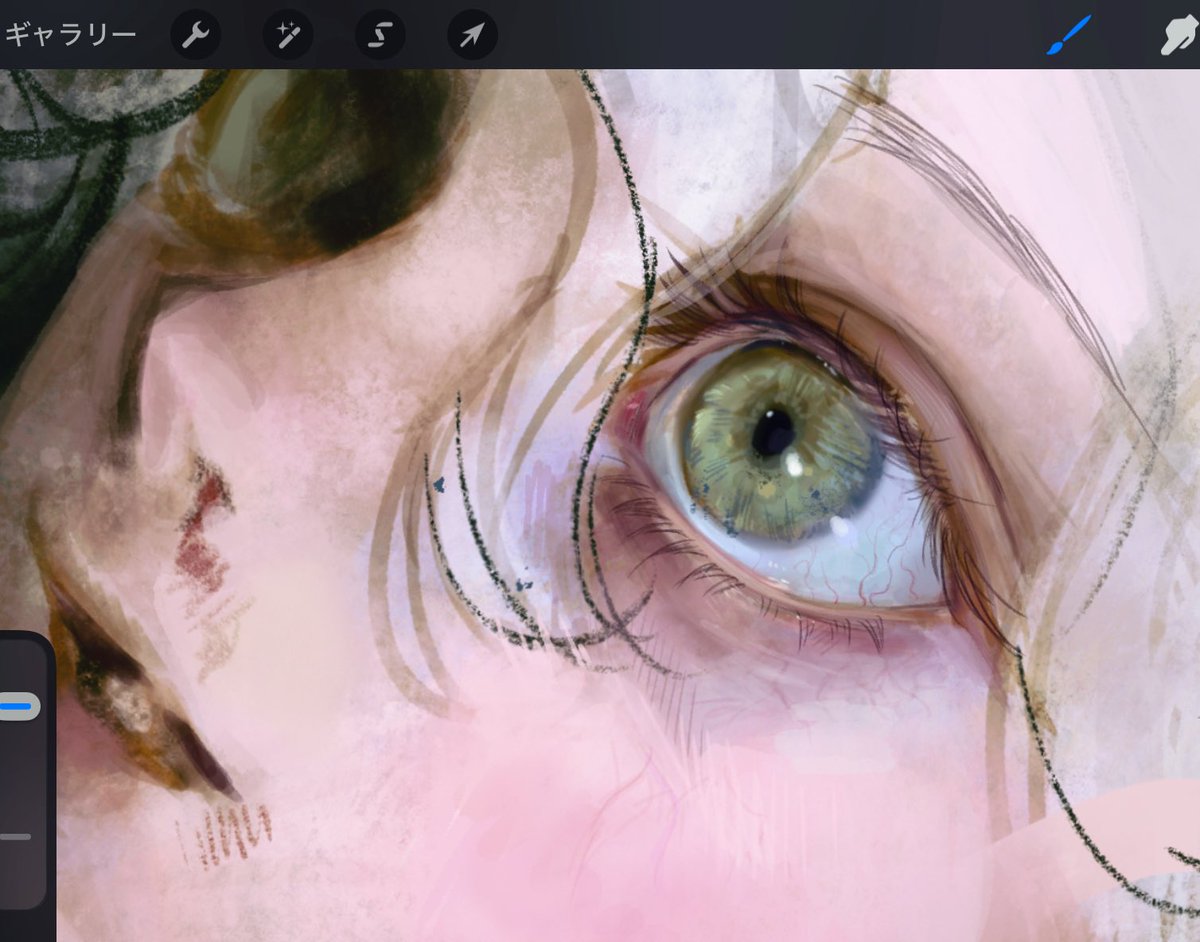Viewport: 1200px width, 942px height.
Task: Adjust the brush size slider handle
Action: point(18,706)
